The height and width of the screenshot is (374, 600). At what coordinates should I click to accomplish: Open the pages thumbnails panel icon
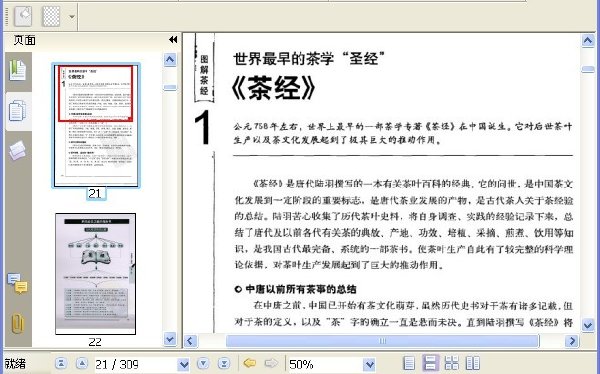18,111
